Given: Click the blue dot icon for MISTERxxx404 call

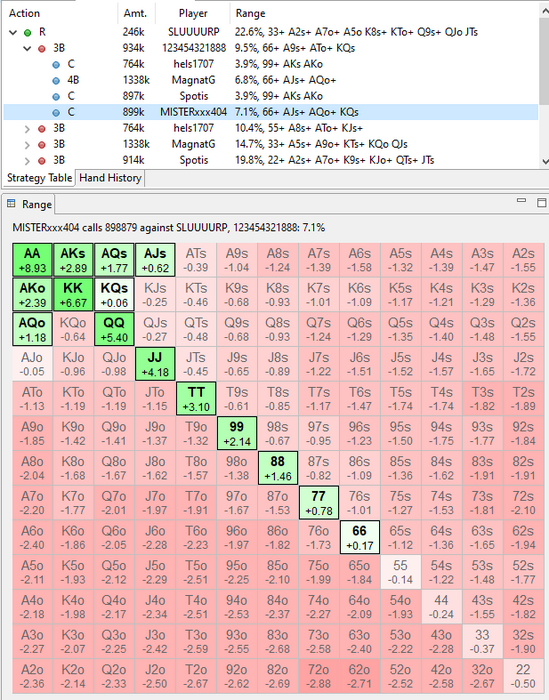Looking at the screenshot, I should tap(56, 112).
